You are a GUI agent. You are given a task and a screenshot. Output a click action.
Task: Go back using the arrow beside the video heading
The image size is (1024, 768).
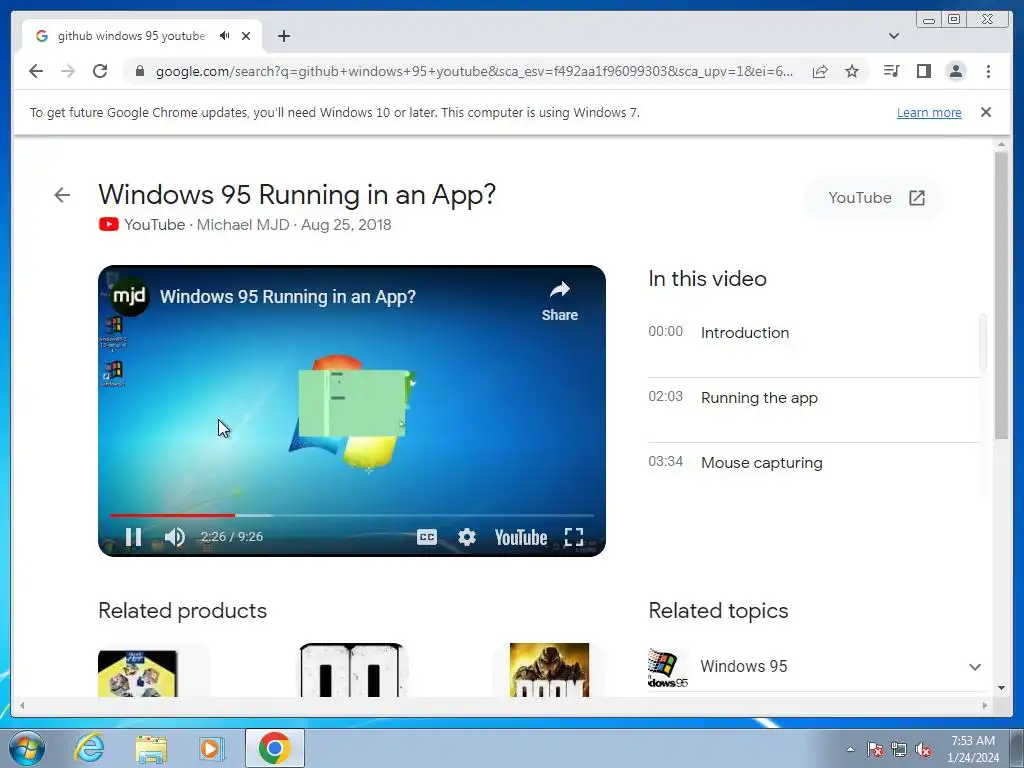tap(62, 195)
